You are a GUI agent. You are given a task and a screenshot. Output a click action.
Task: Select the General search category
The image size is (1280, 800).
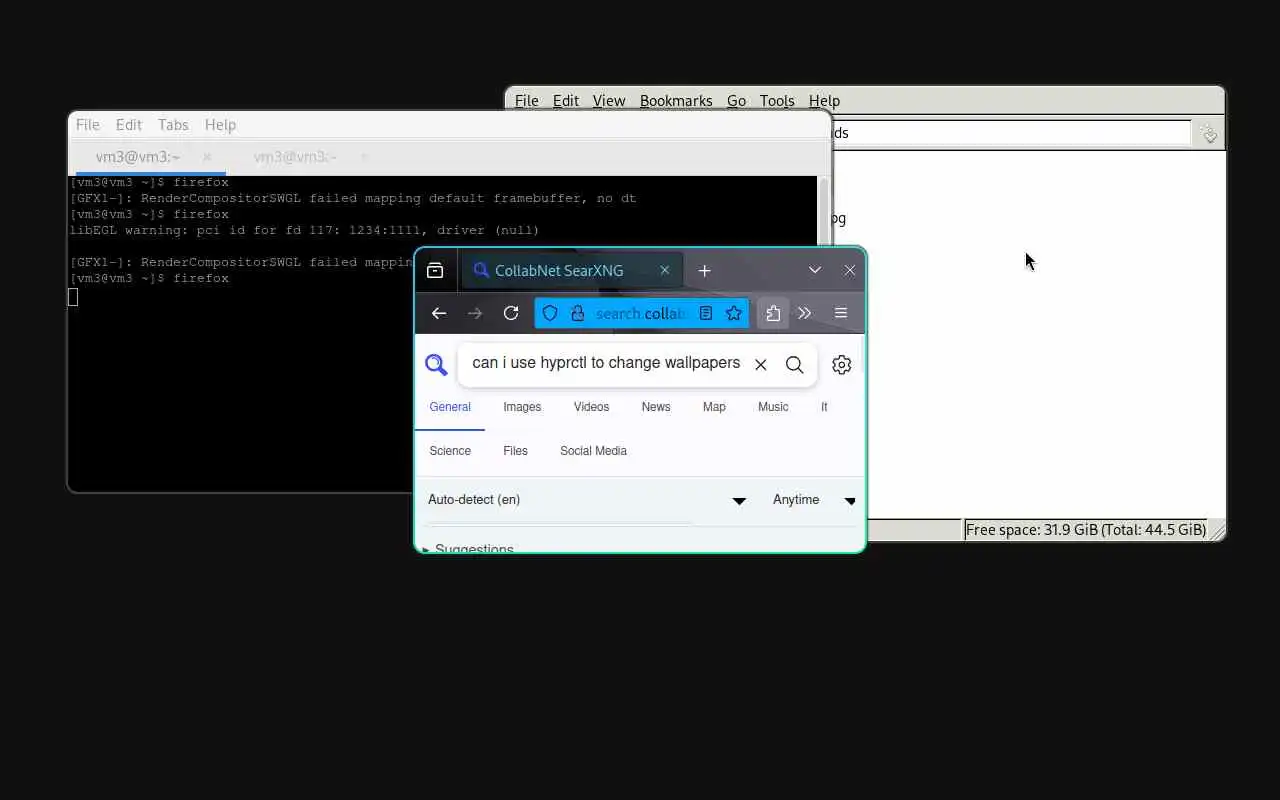tap(450, 407)
